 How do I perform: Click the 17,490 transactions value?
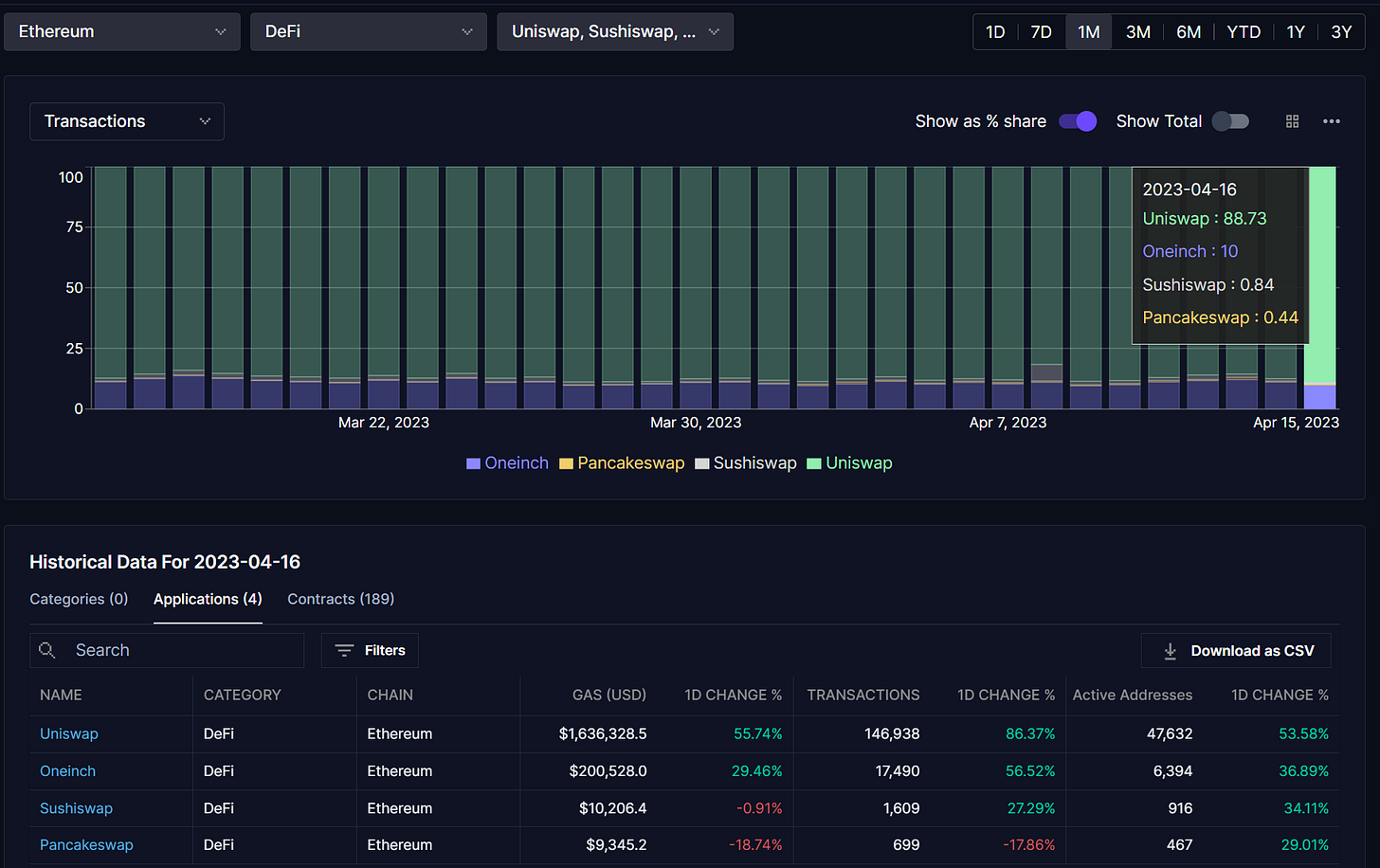pyautogui.click(x=898, y=771)
